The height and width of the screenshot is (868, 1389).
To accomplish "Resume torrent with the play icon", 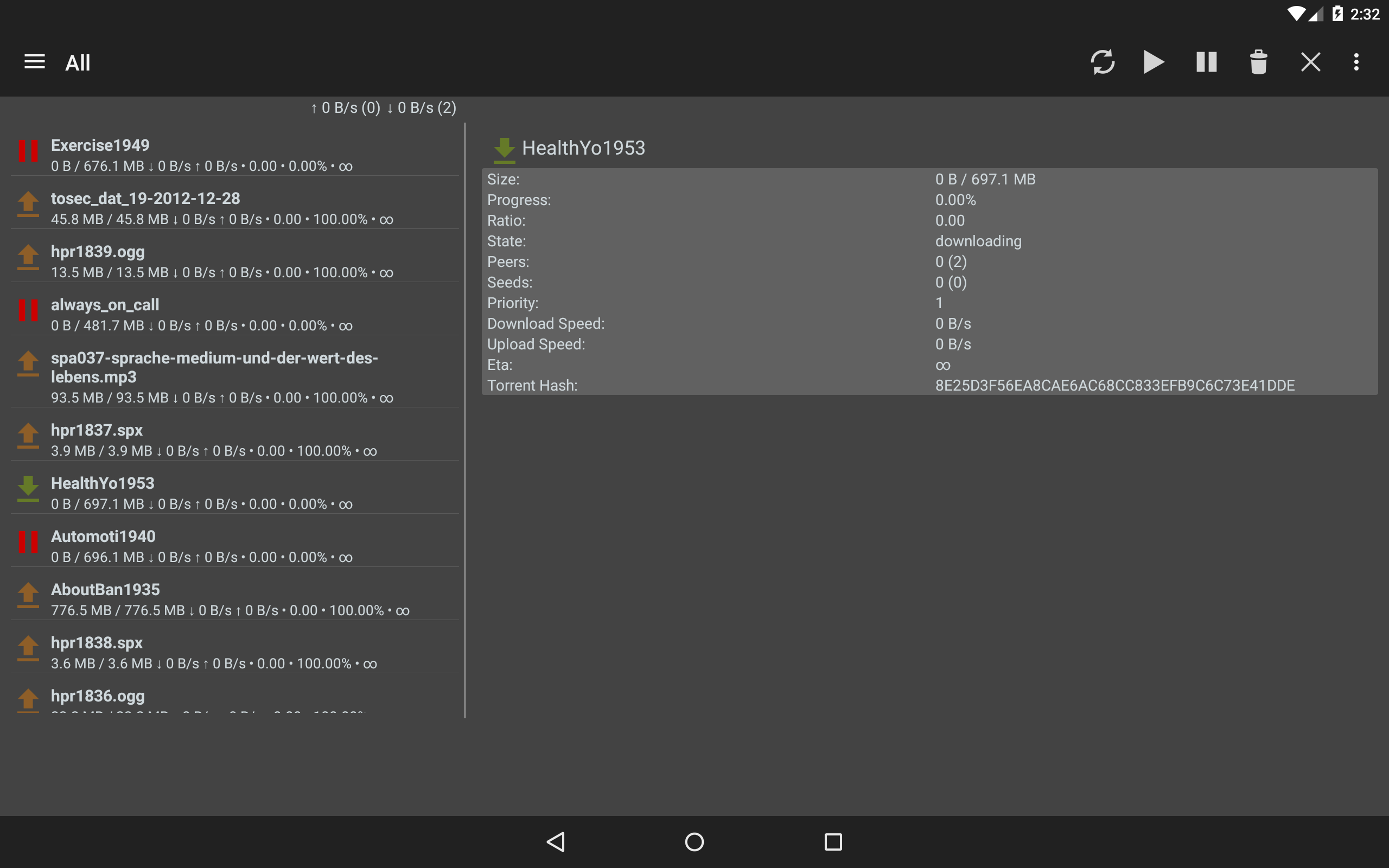I will pos(1154,62).
